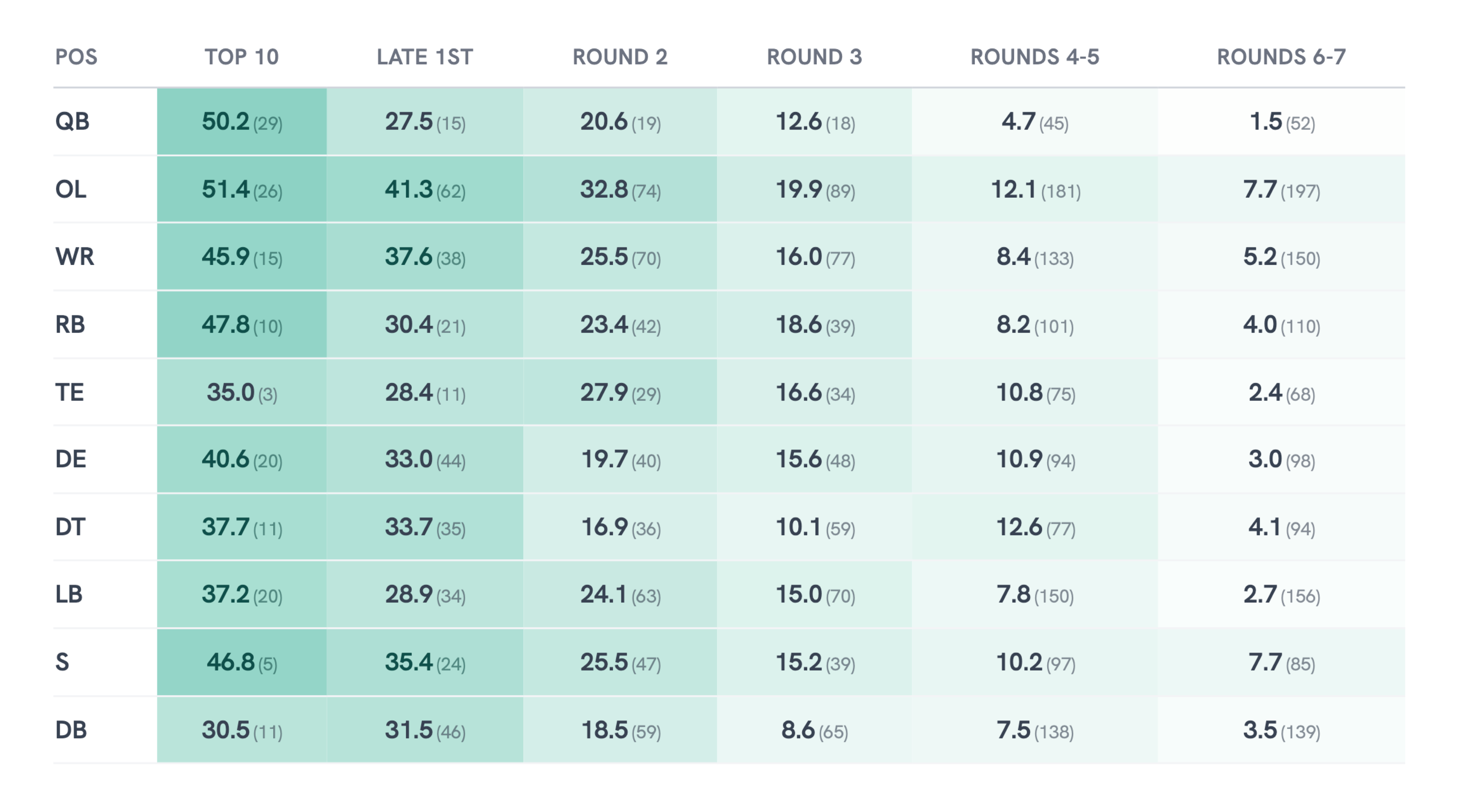Click the DB row label

(x=71, y=730)
